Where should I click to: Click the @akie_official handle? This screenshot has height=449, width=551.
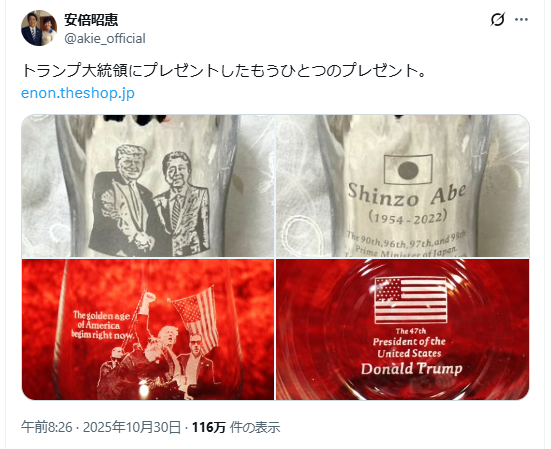coord(105,38)
